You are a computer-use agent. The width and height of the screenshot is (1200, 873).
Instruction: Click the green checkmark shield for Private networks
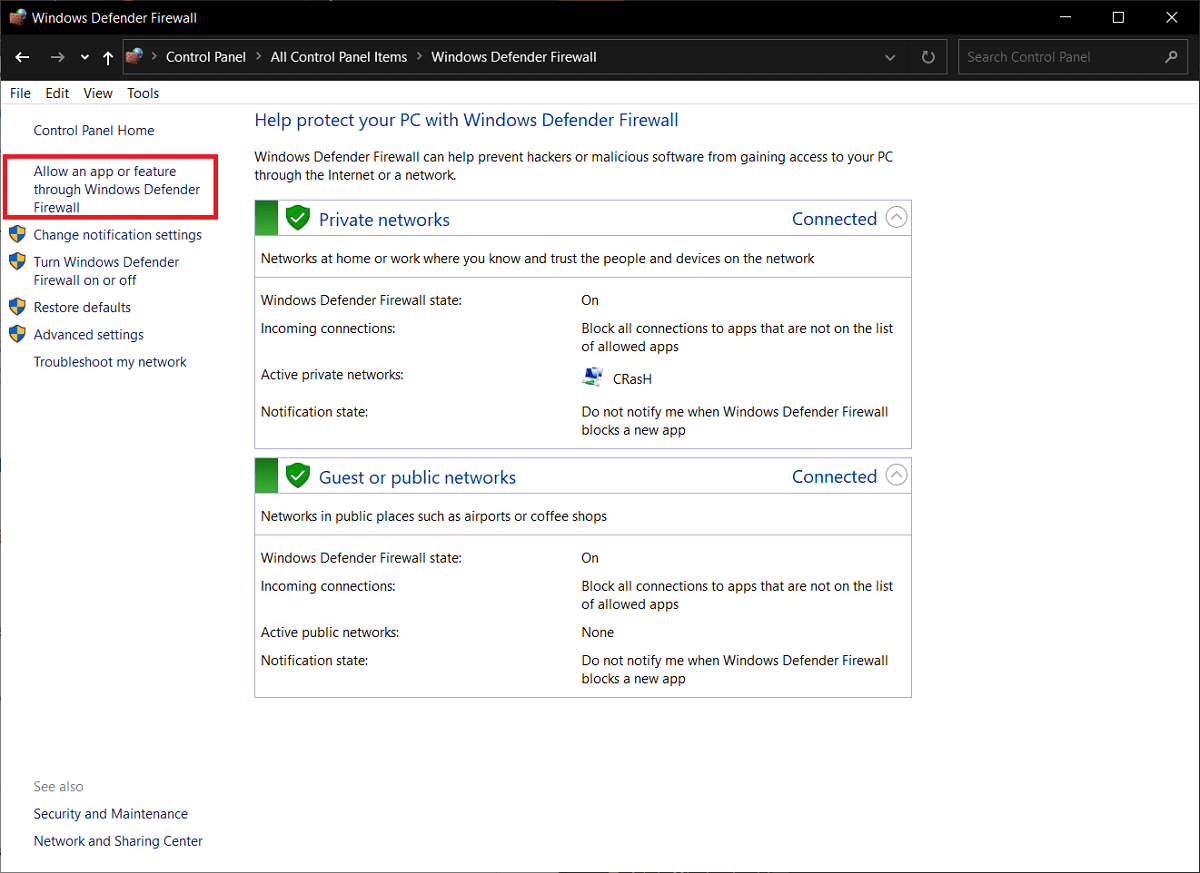pyautogui.click(x=297, y=217)
